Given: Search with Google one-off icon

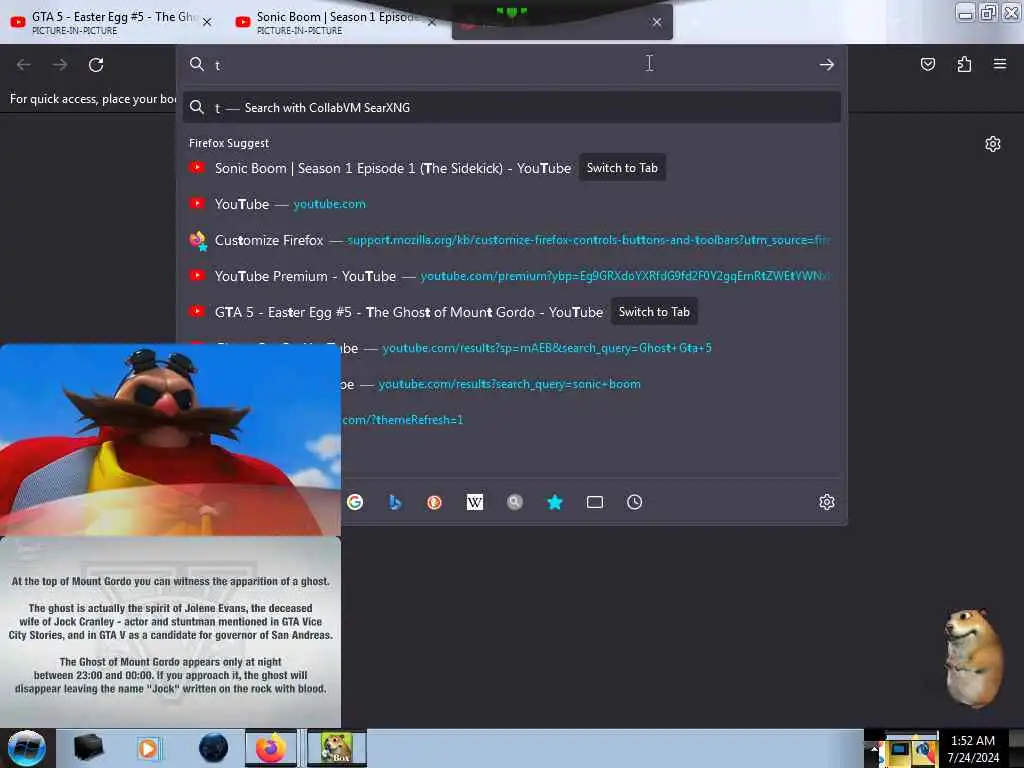Looking at the screenshot, I should click(355, 502).
